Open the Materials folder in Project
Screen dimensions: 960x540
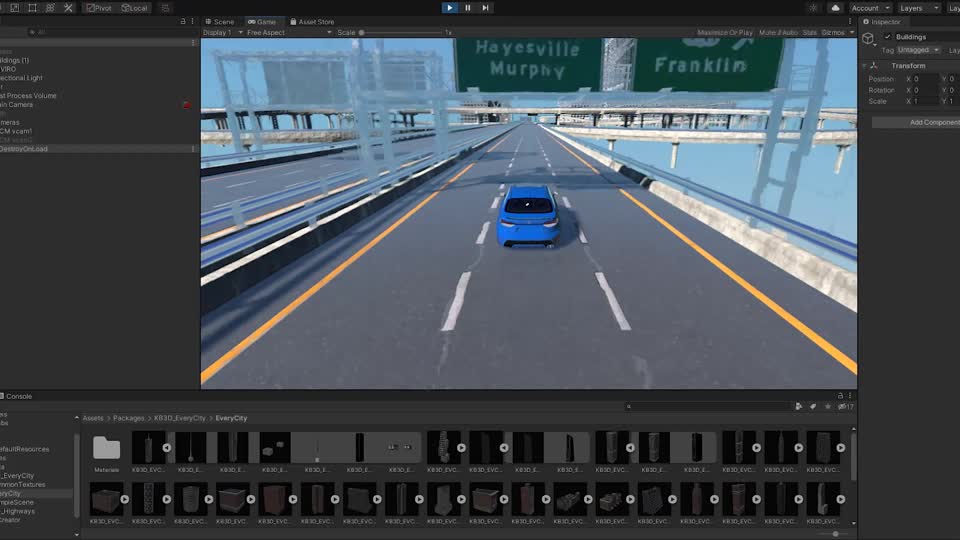[x=107, y=452]
